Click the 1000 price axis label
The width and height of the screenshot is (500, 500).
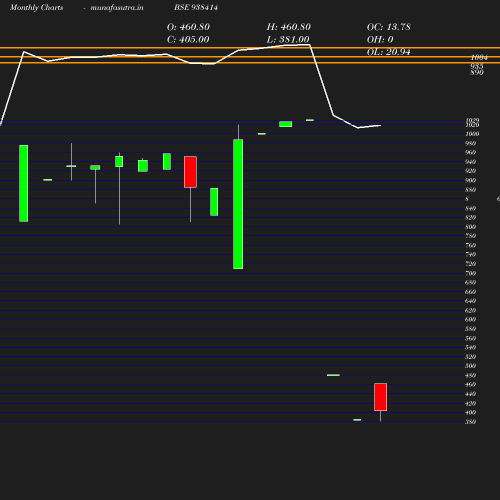(472, 134)
